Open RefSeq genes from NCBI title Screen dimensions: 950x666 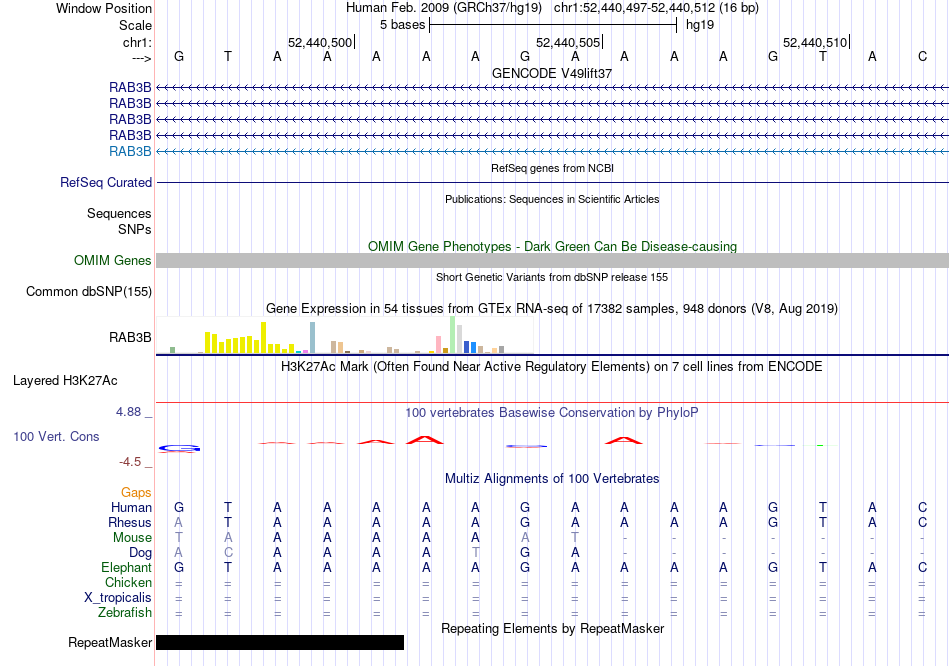coord(552,168)
